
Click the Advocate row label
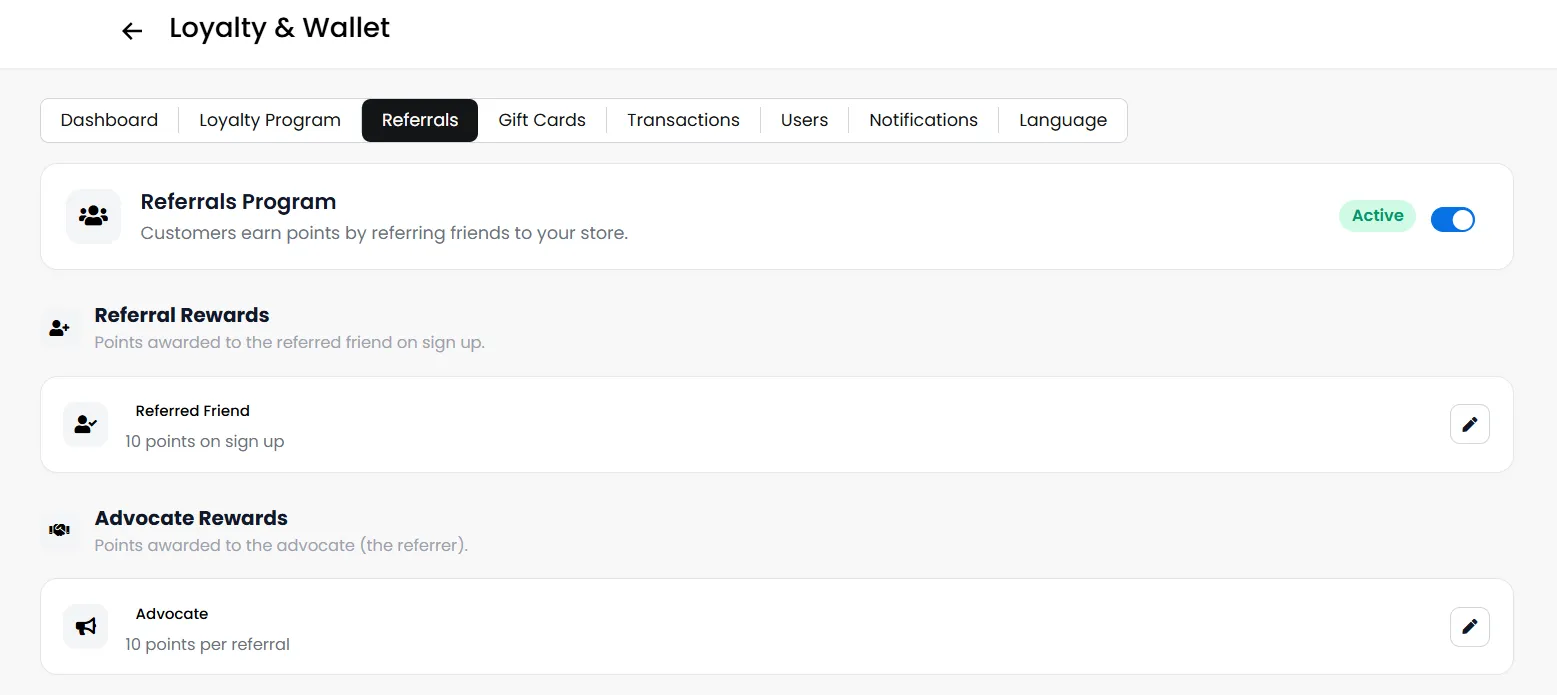172,614
